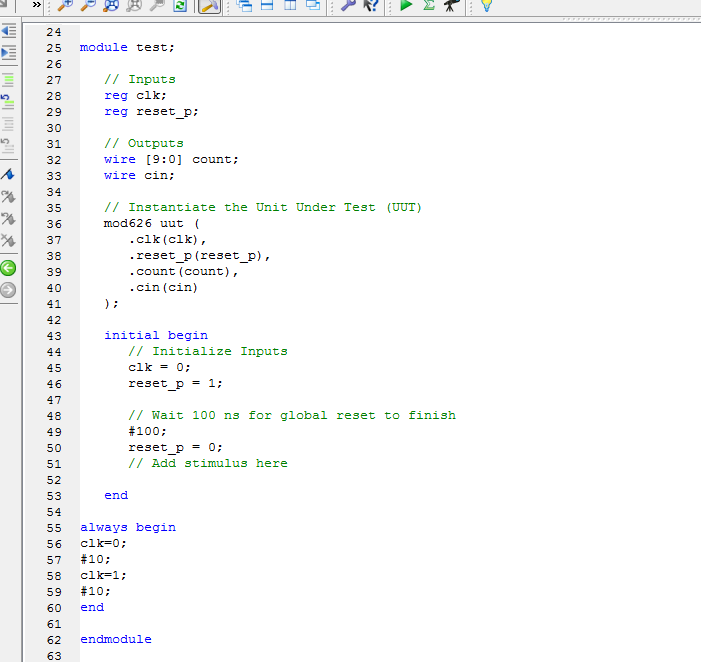Click the Clear Bookmarks flag icon
This screenshot has width=701, height=662.
8,241
